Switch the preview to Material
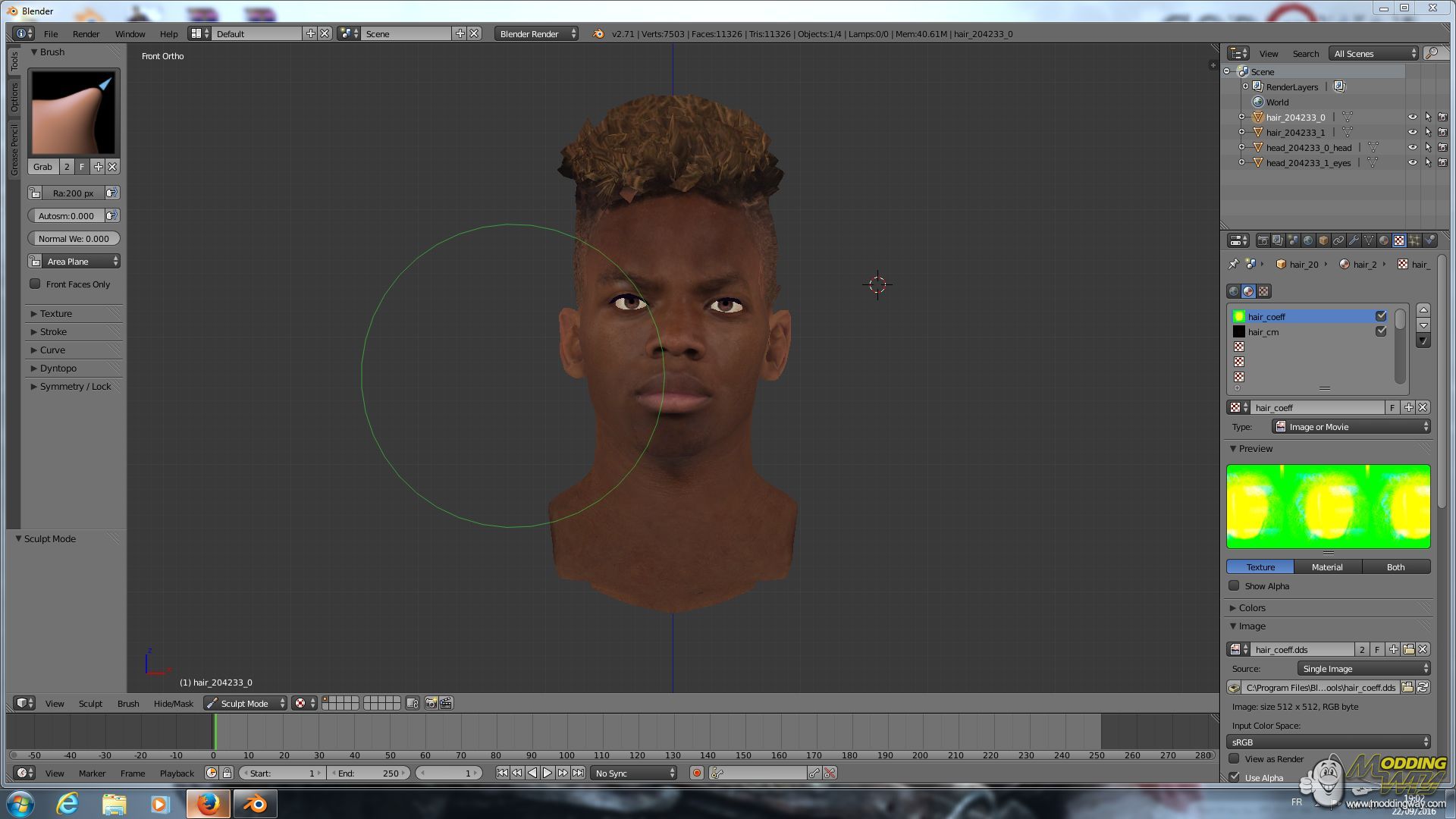The width and height of the screenshot is (1456, 819). 1326,566
